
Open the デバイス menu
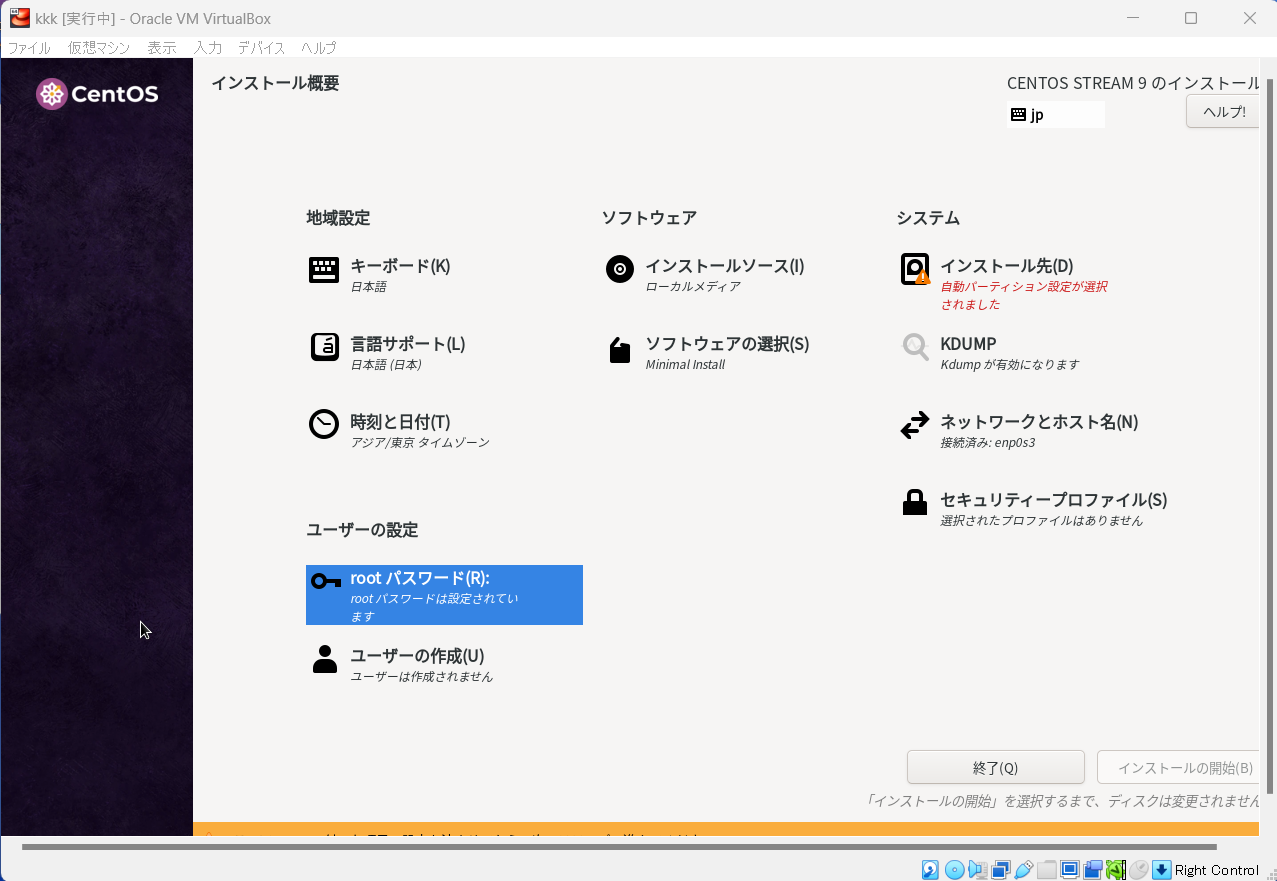click(260, 47)
